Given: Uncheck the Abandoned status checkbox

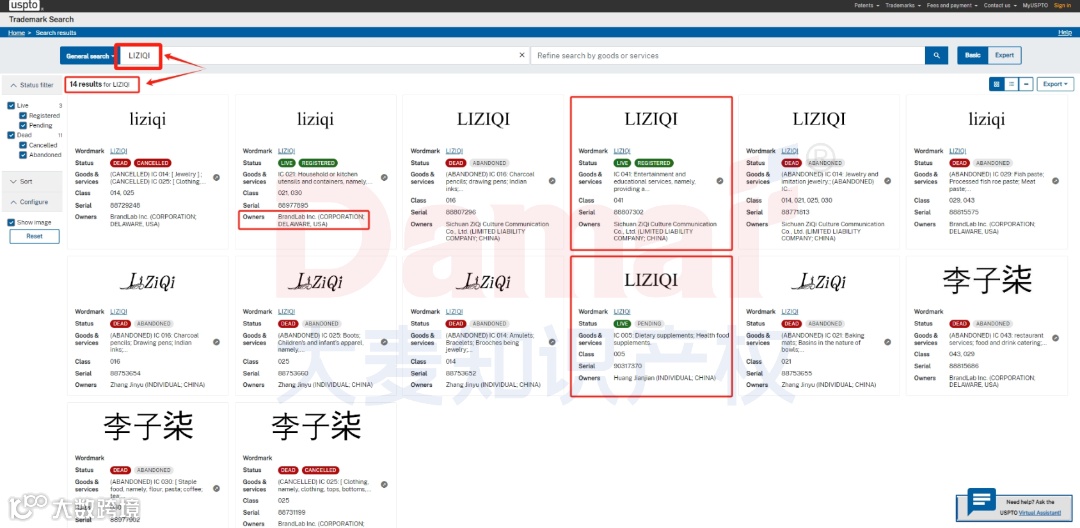Looking at the screenshot, I should (23, 155).
